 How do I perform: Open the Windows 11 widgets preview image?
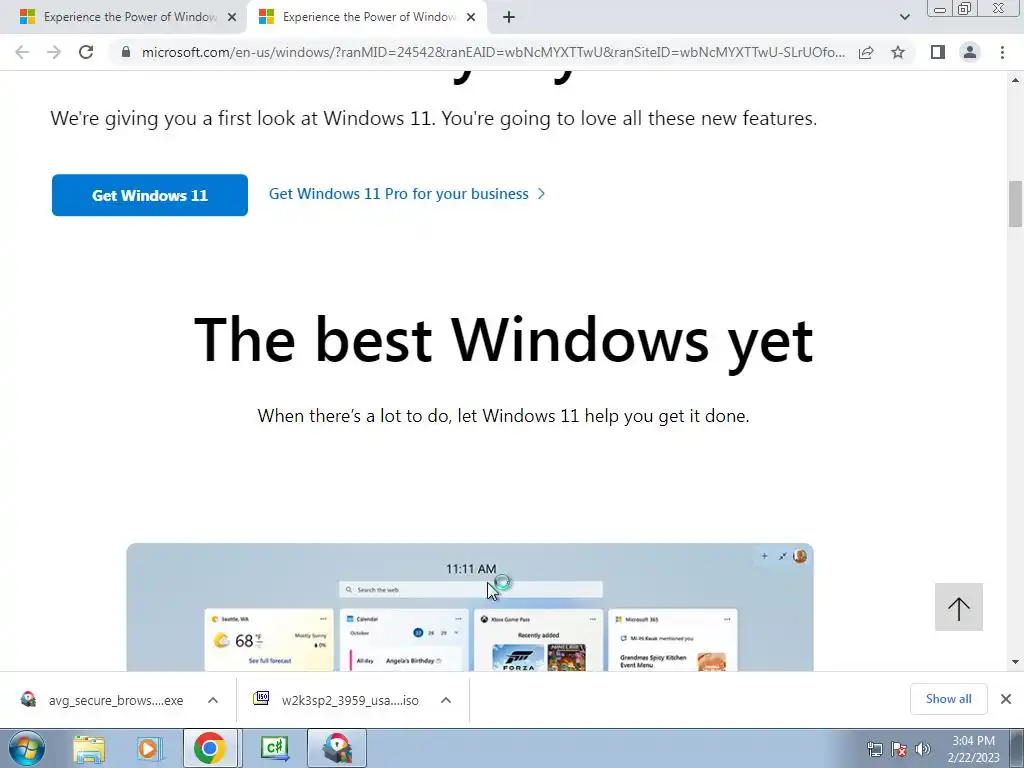pyautogui.click(x=470, y=607)
